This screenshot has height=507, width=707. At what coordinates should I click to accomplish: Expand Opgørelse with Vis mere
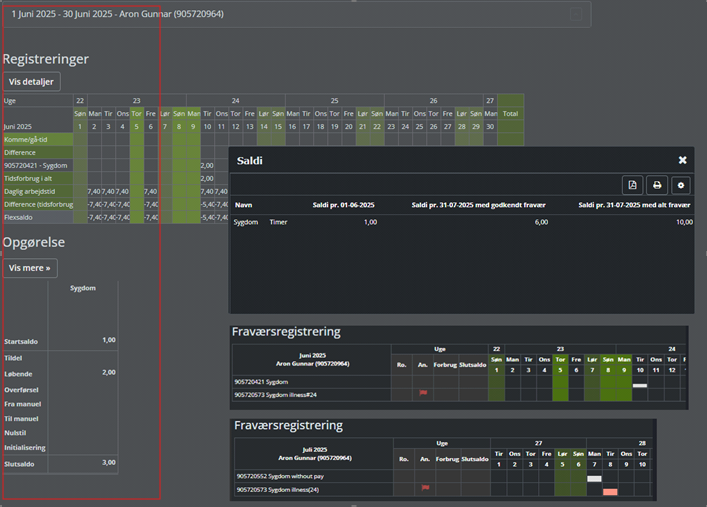tap(29, 268)
